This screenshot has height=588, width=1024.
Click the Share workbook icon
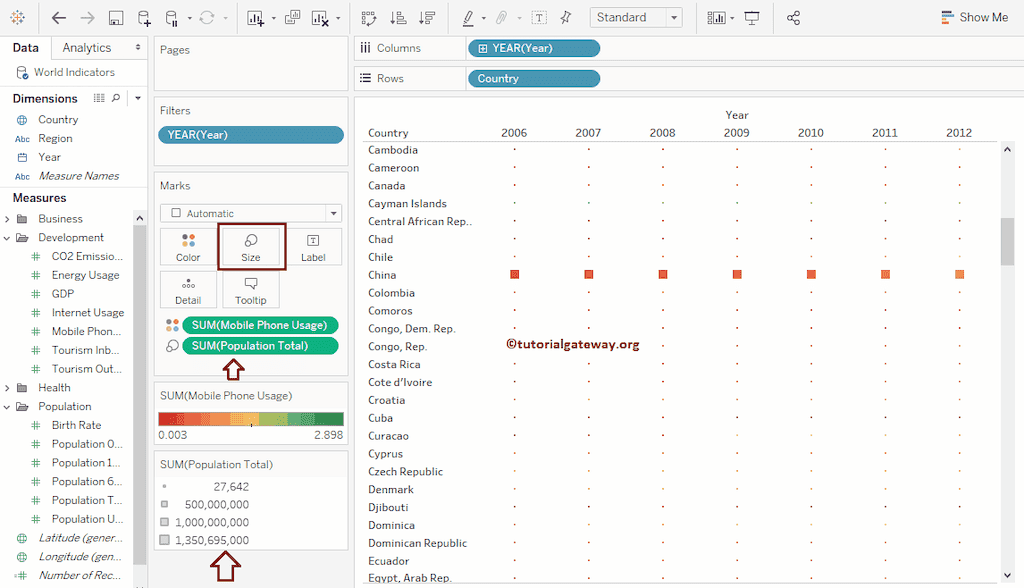click(x=794, y=18)
